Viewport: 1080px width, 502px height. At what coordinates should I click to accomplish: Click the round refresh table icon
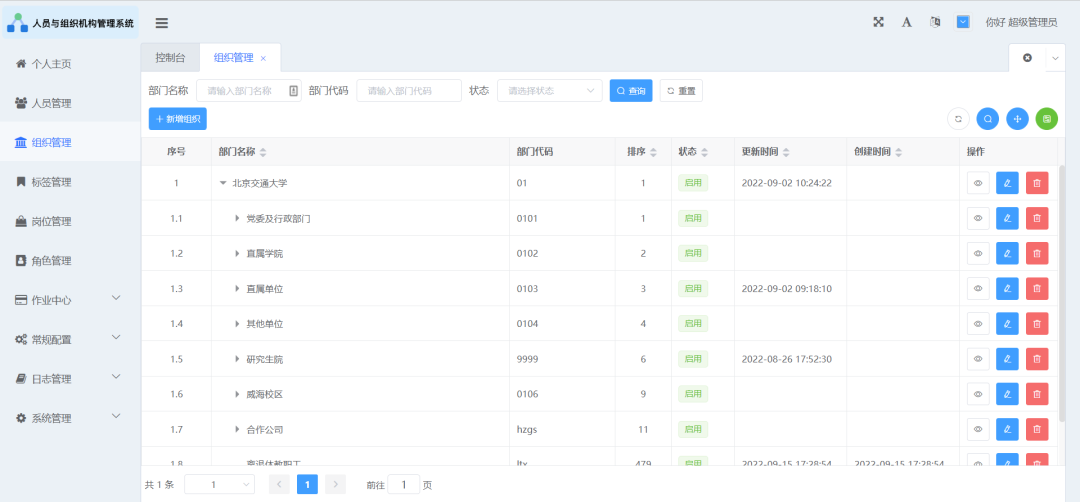pyautogui.click(x=958, y=118)
